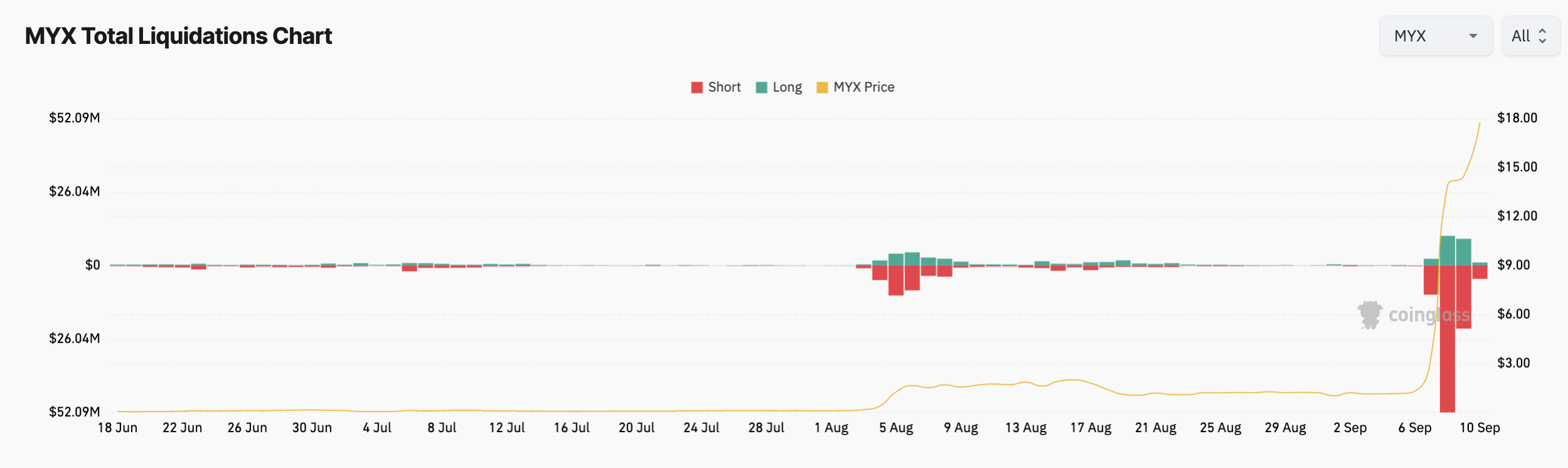
Task: Open the MYX coin selector dropdown
Action: (1436, 36)
